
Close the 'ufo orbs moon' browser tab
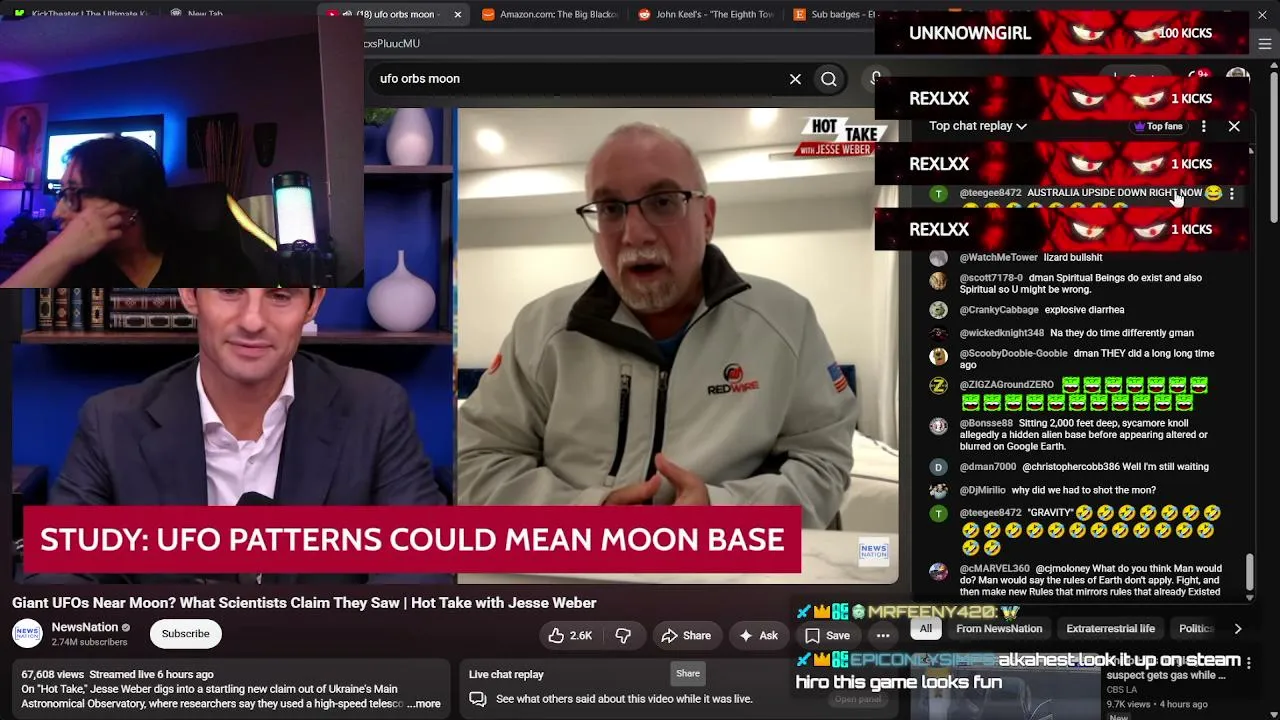click(457, 14)
